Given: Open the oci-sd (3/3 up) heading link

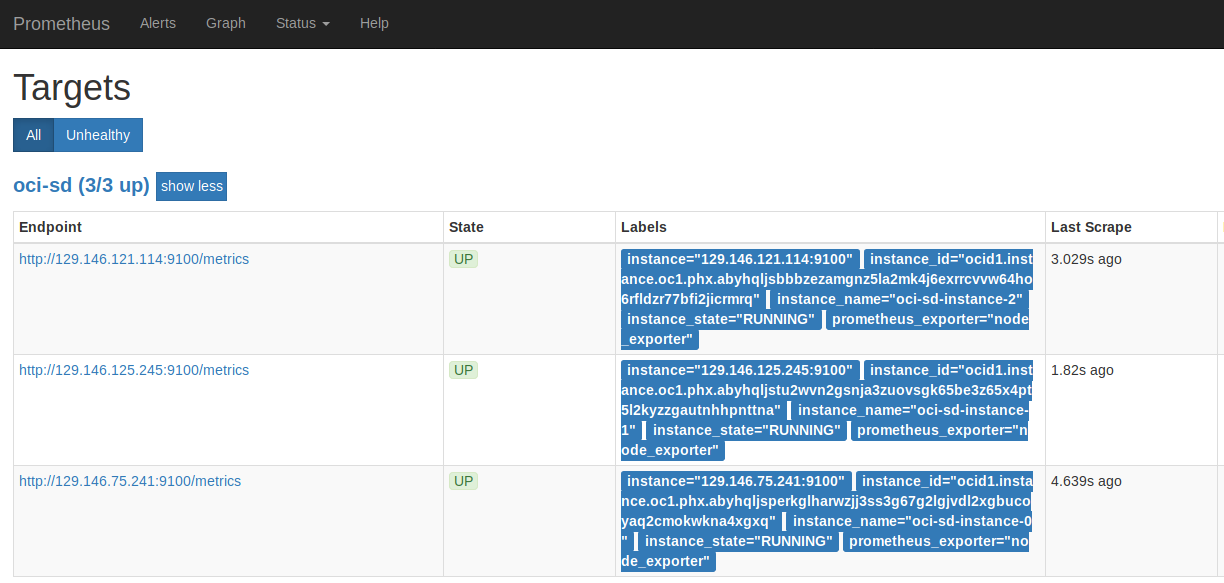Looking at the screenshot, I should [81, 185].
